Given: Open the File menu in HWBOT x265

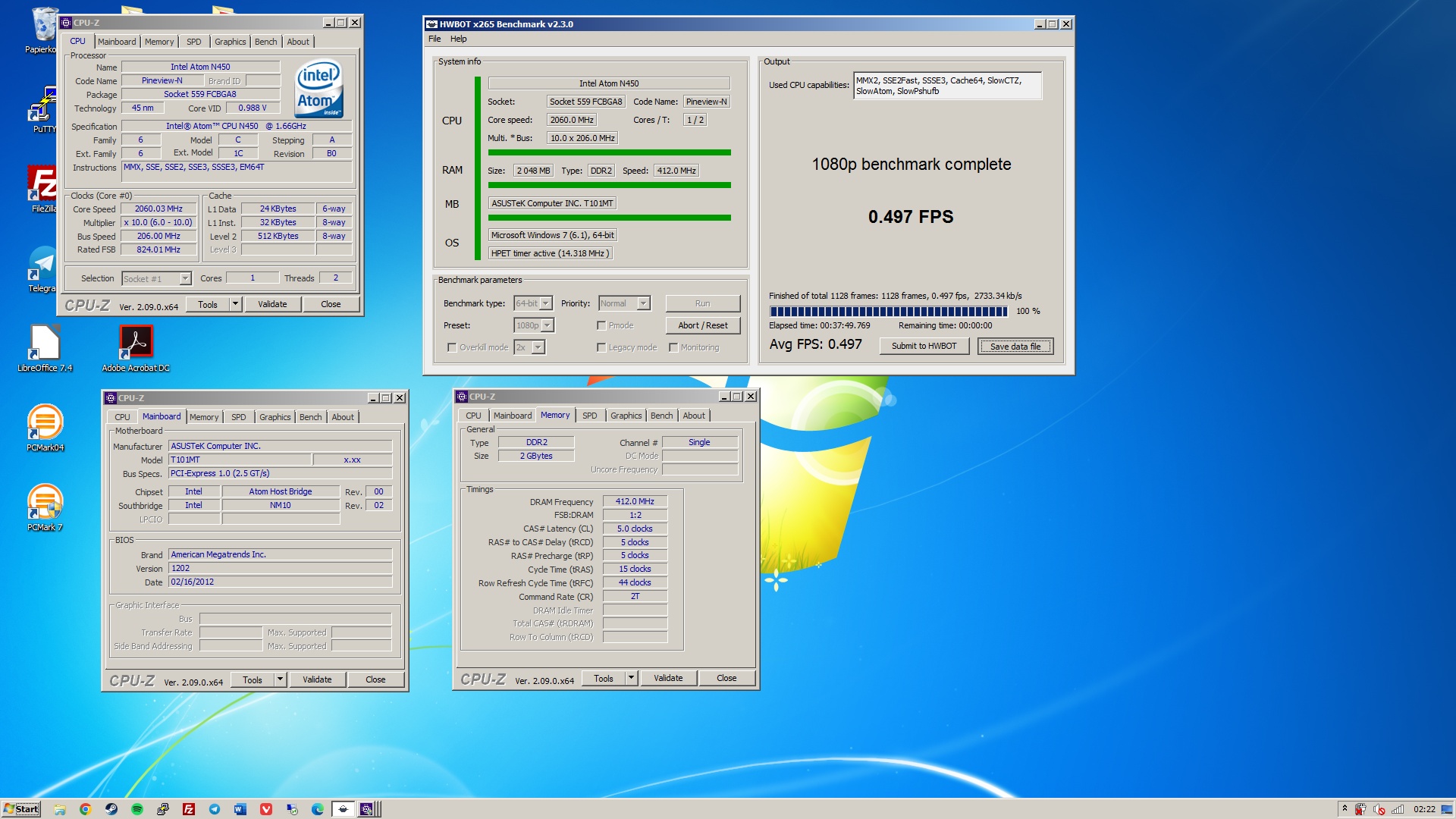Looking at the screenshot, I should point(435,39).
